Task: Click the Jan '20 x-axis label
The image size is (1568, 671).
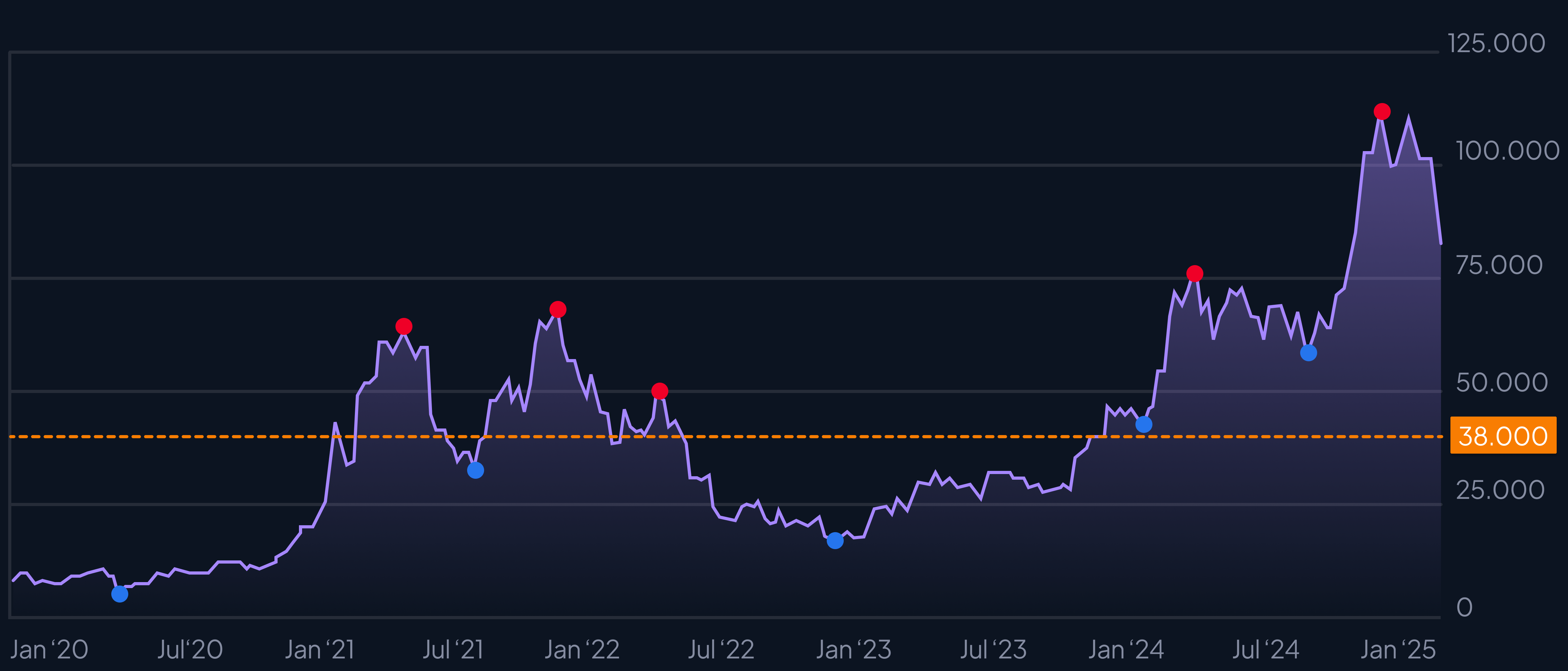Action: 49,650
